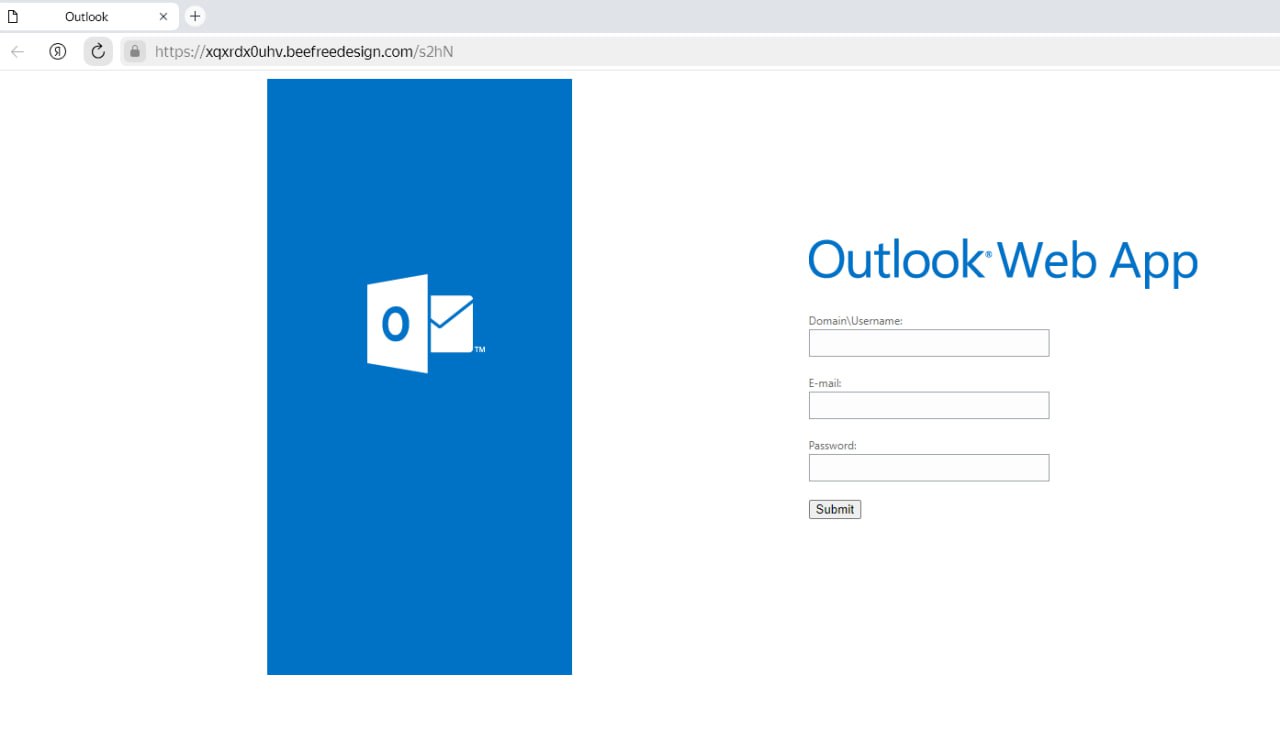
Task: Click the browser back arrow
Action: coord(17,51)
